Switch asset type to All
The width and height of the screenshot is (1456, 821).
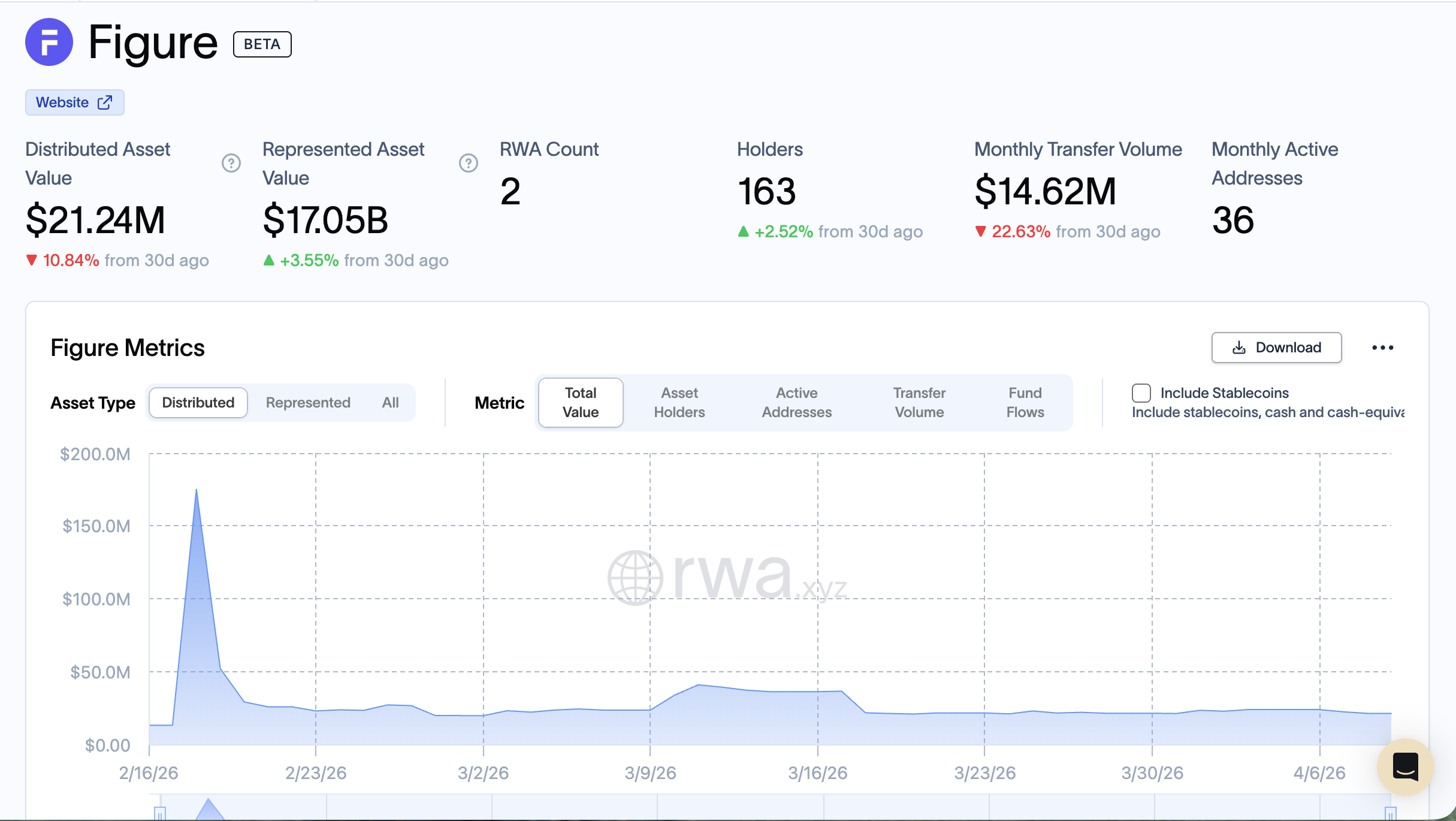tap(391, 403)
